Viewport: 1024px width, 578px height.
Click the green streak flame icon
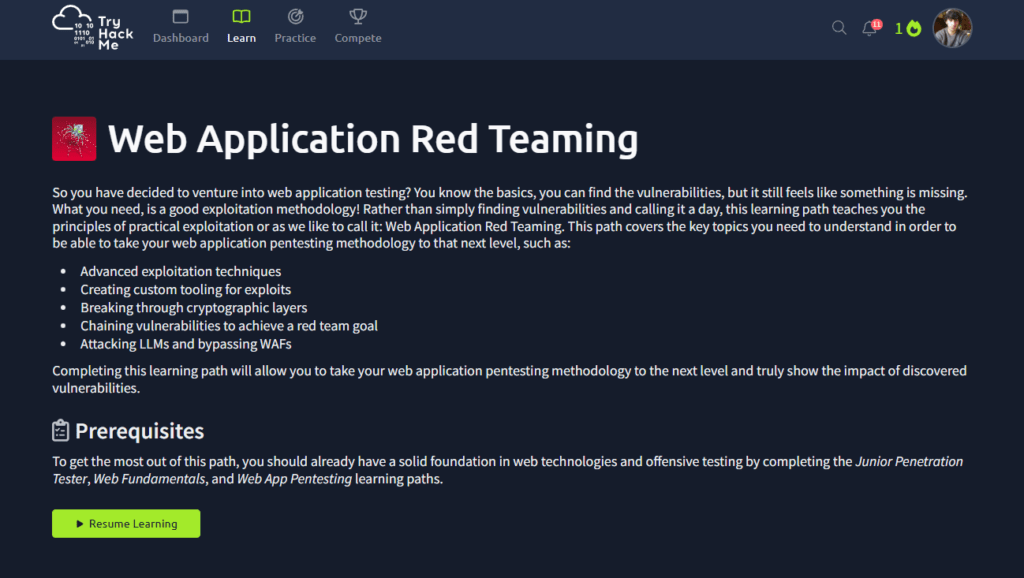pyautogui.click(x=913, y=29)
